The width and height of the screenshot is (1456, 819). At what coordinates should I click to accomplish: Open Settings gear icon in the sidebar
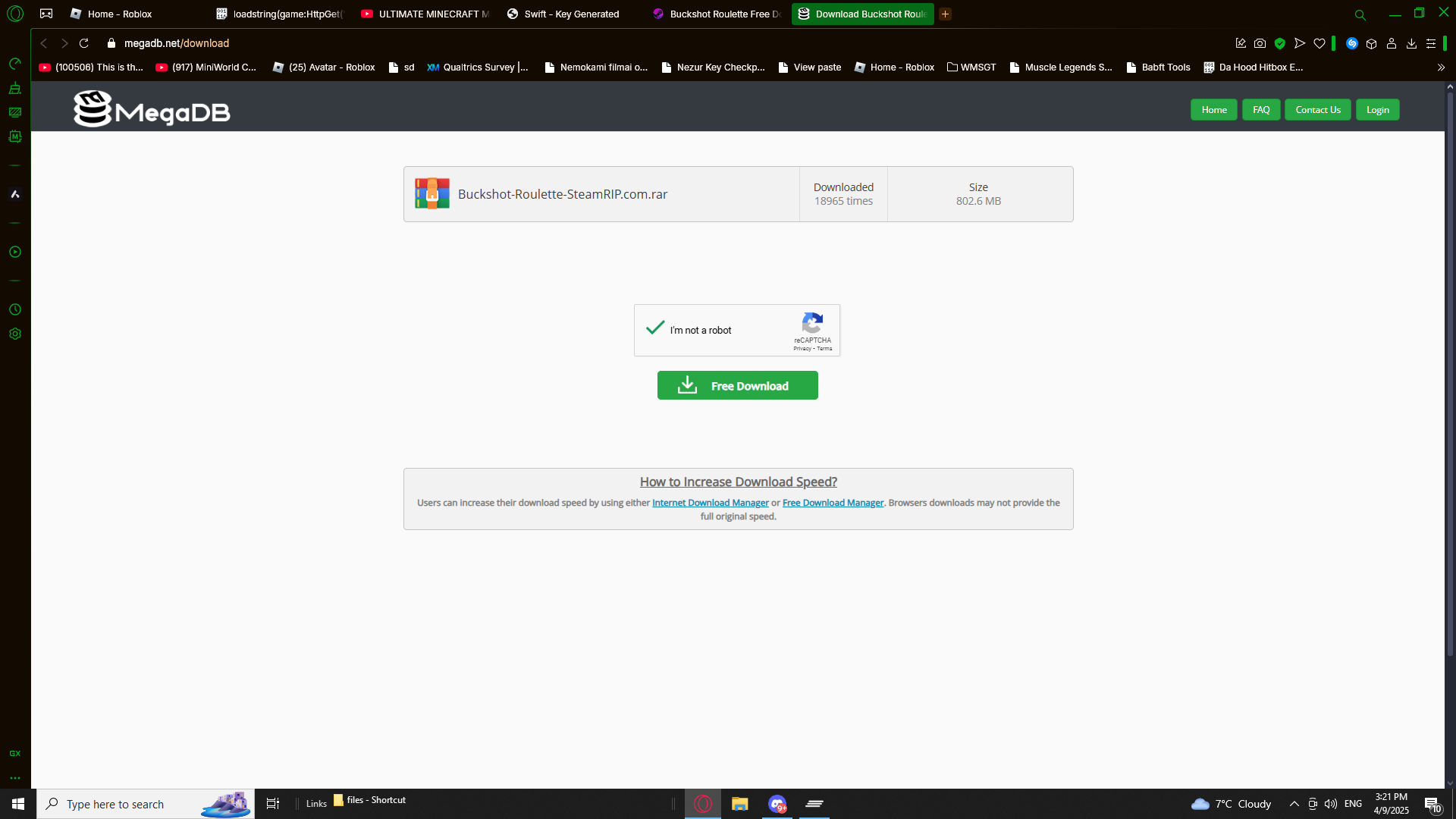[15, 334]
